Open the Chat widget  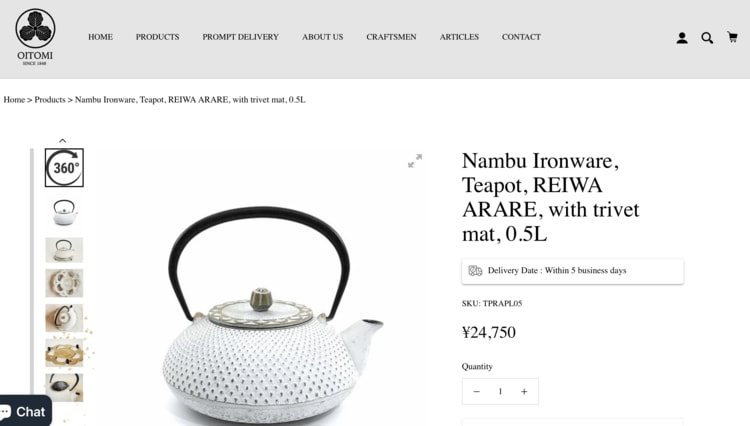25,411
